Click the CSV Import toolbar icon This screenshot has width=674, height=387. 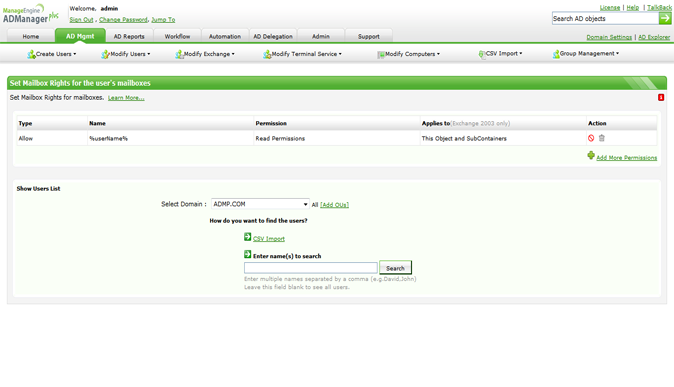click(x=481, y=54)
